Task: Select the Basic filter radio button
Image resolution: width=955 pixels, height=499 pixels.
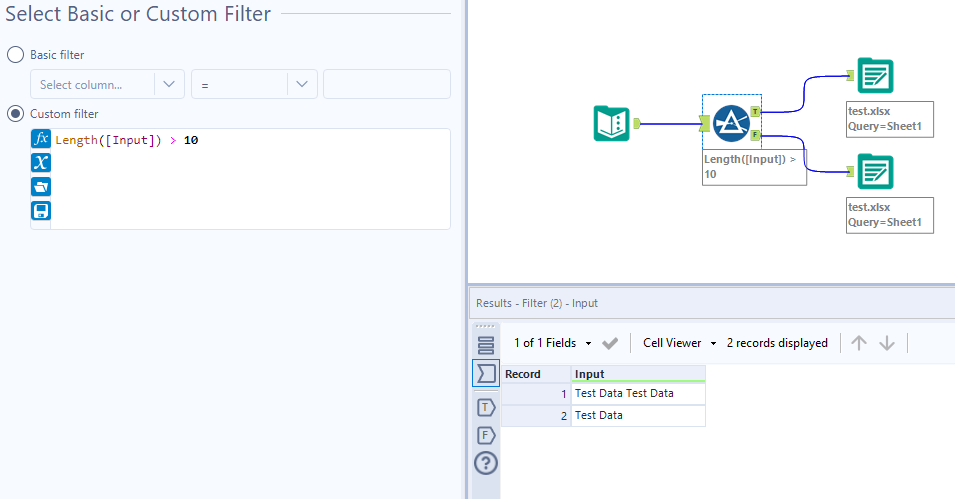Action: click(15, 55)
